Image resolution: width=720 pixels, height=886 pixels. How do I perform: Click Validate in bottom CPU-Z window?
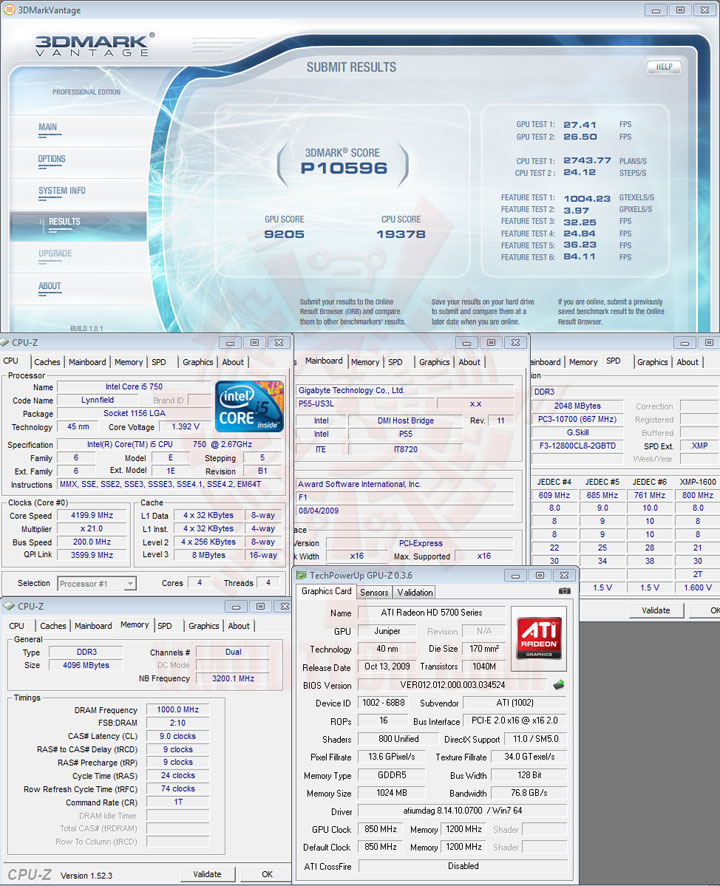click(207, 874)
